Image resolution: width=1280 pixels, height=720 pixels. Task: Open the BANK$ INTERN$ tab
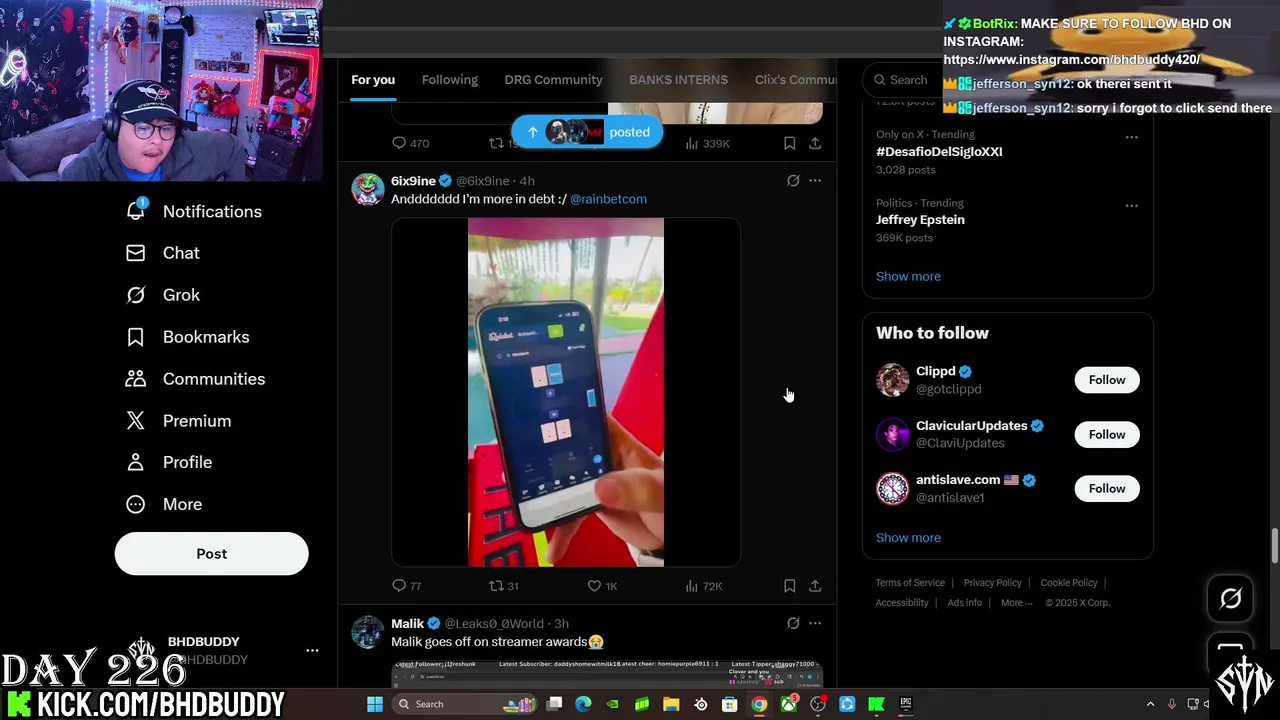678,80
